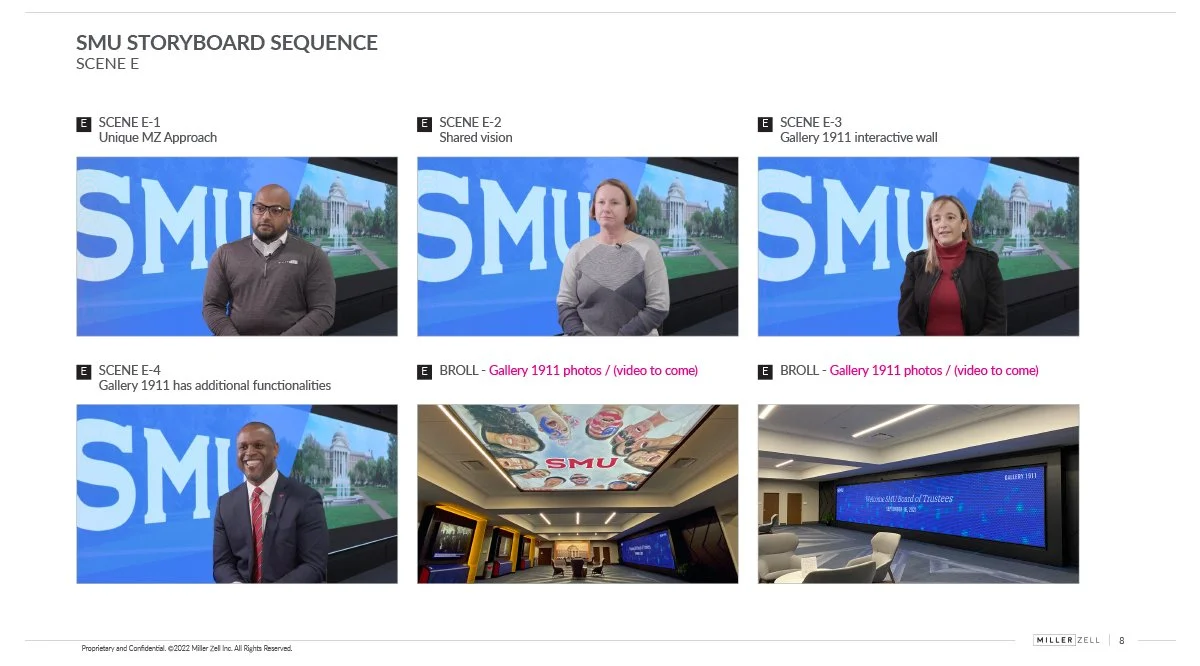
Task: Click the 'Shared vision' caption
Action: click(x=475, y=138)
